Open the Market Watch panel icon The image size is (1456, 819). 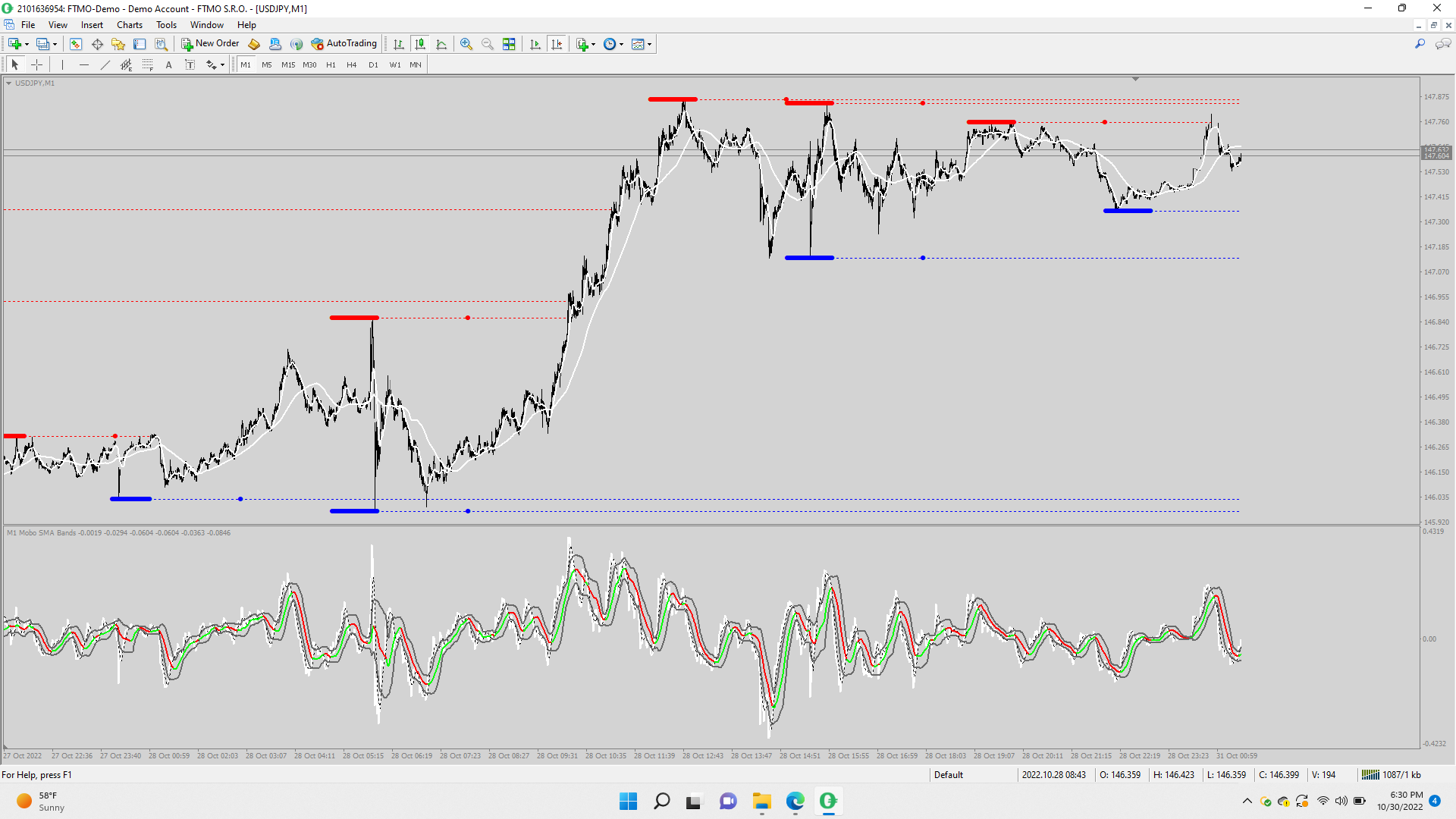point(76,44)
